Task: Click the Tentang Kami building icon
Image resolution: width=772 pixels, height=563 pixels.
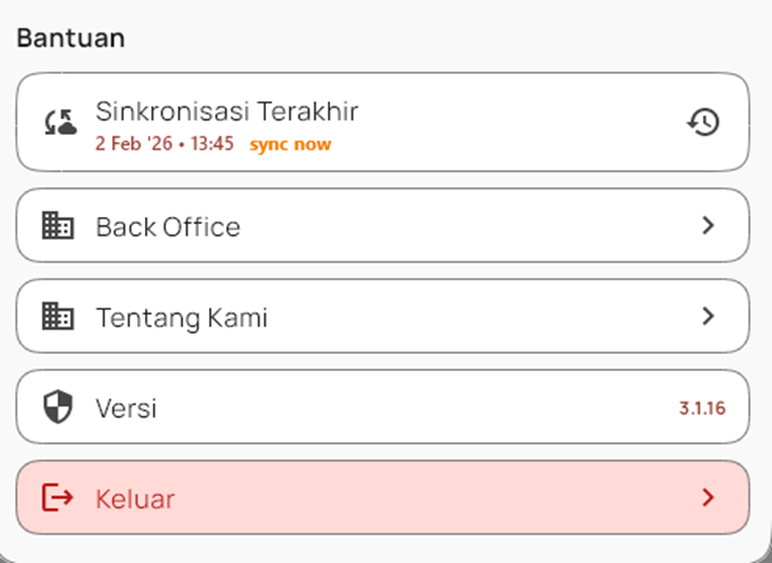Action: [58, 317]
